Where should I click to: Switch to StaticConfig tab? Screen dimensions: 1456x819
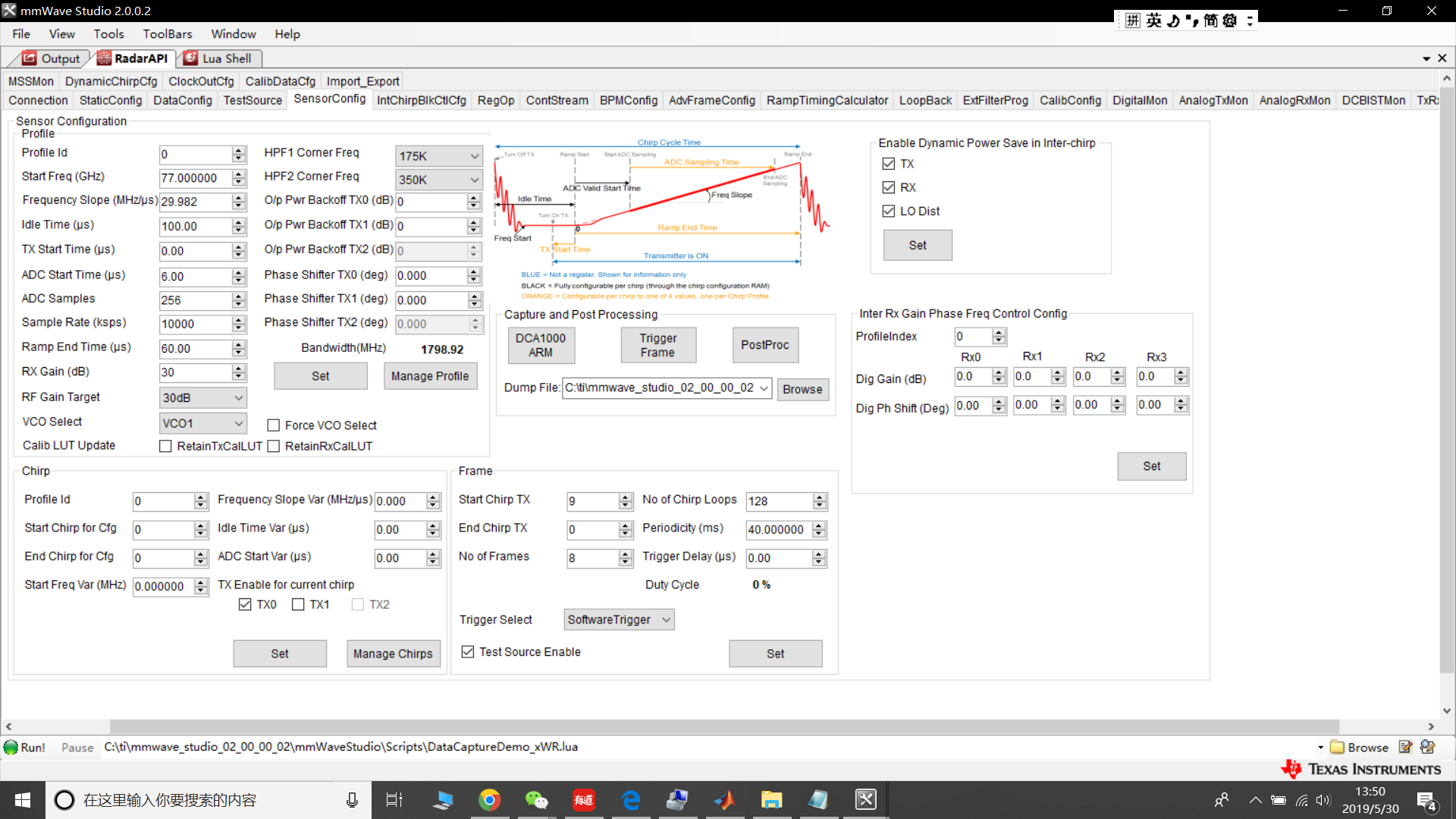point(111,100)
